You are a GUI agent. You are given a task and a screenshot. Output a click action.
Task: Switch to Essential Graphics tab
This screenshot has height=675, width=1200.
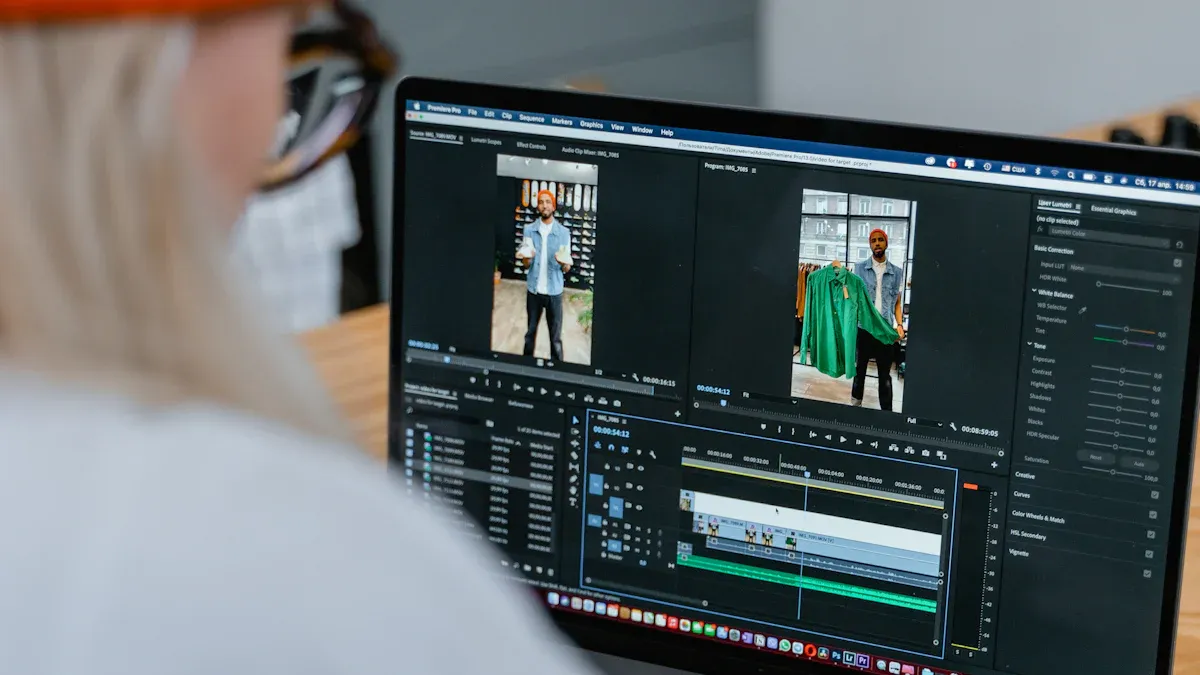1113,211
